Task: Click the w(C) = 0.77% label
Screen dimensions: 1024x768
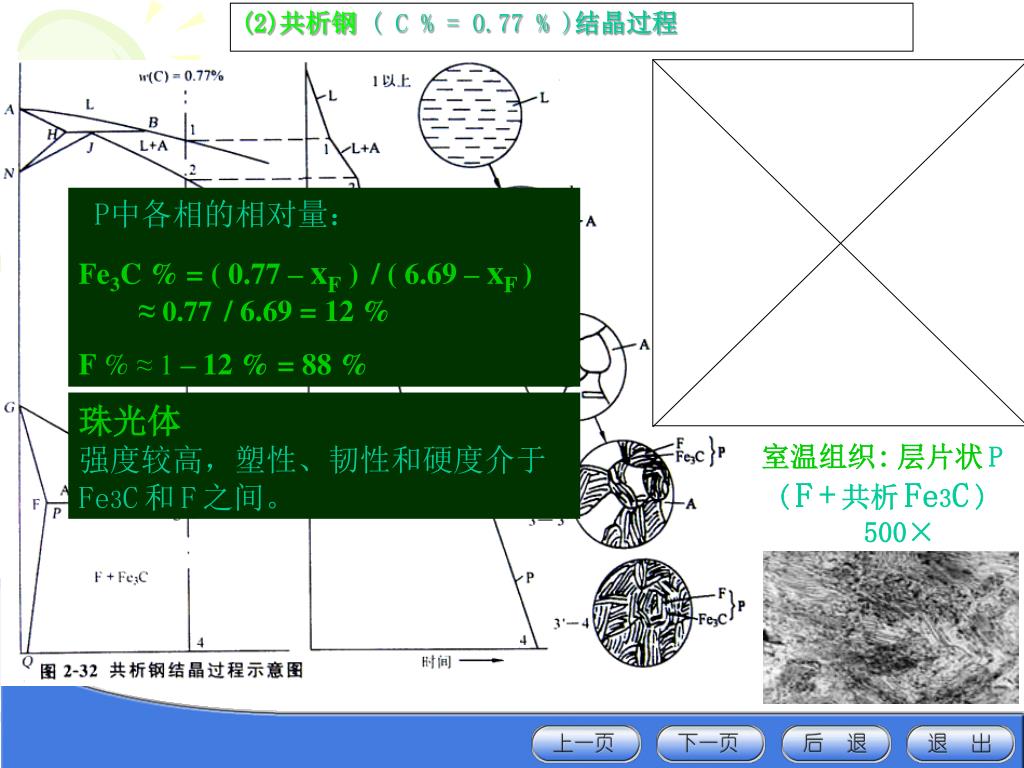Action: pyautogui.click(x=181, y=76)
